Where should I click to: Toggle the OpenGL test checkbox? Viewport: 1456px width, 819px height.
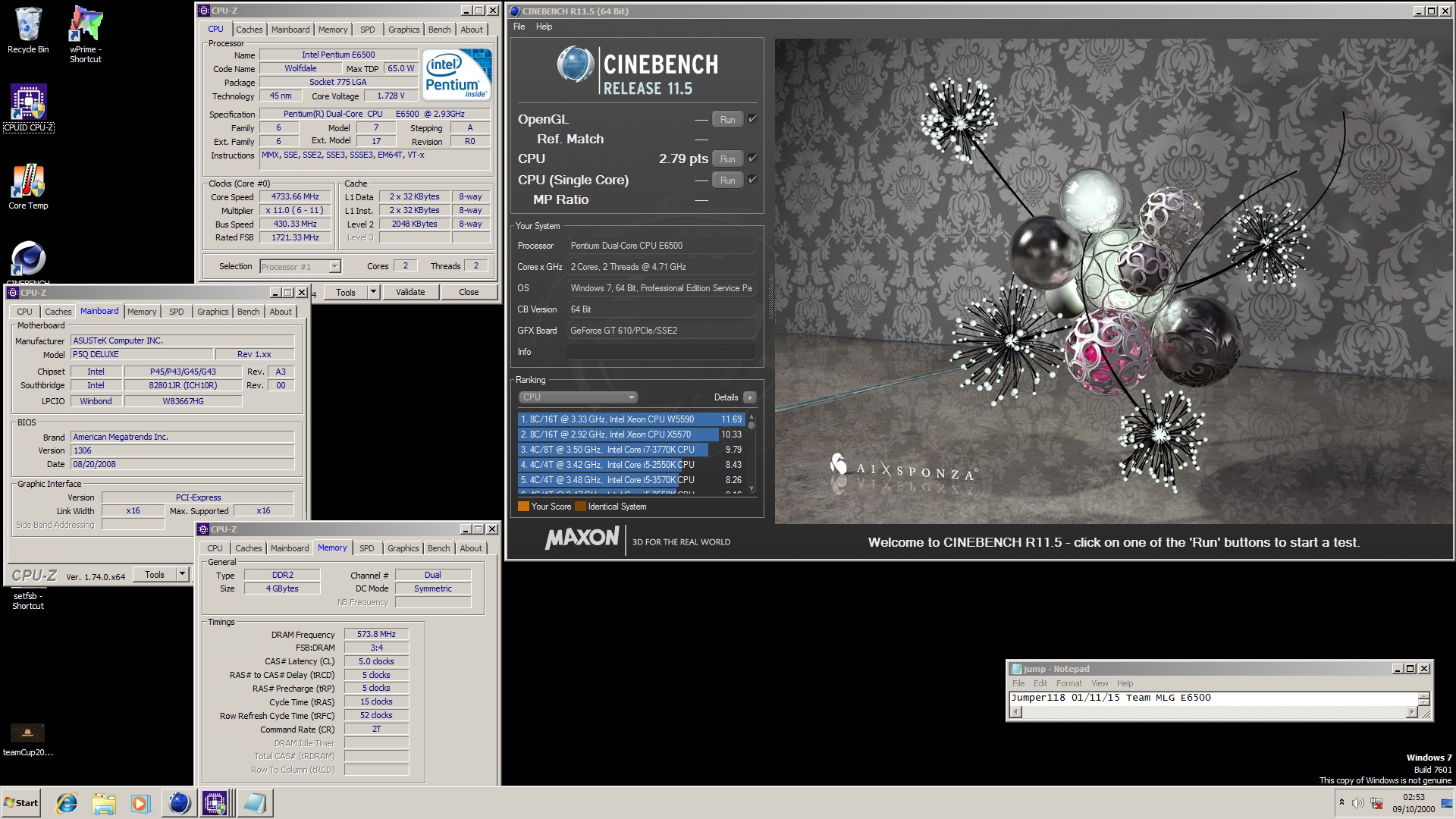pyautogui.click(x=752, y=118)
